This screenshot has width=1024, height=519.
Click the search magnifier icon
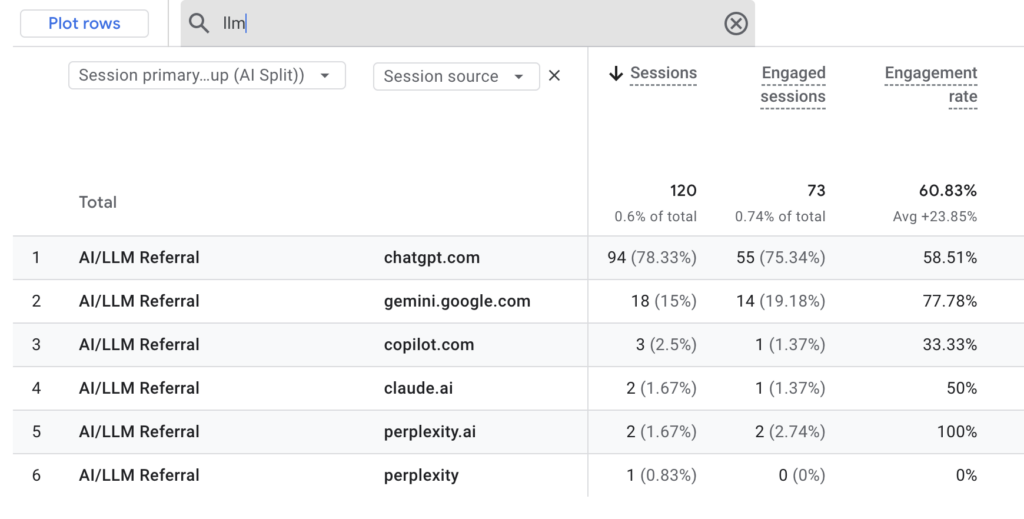199,24
